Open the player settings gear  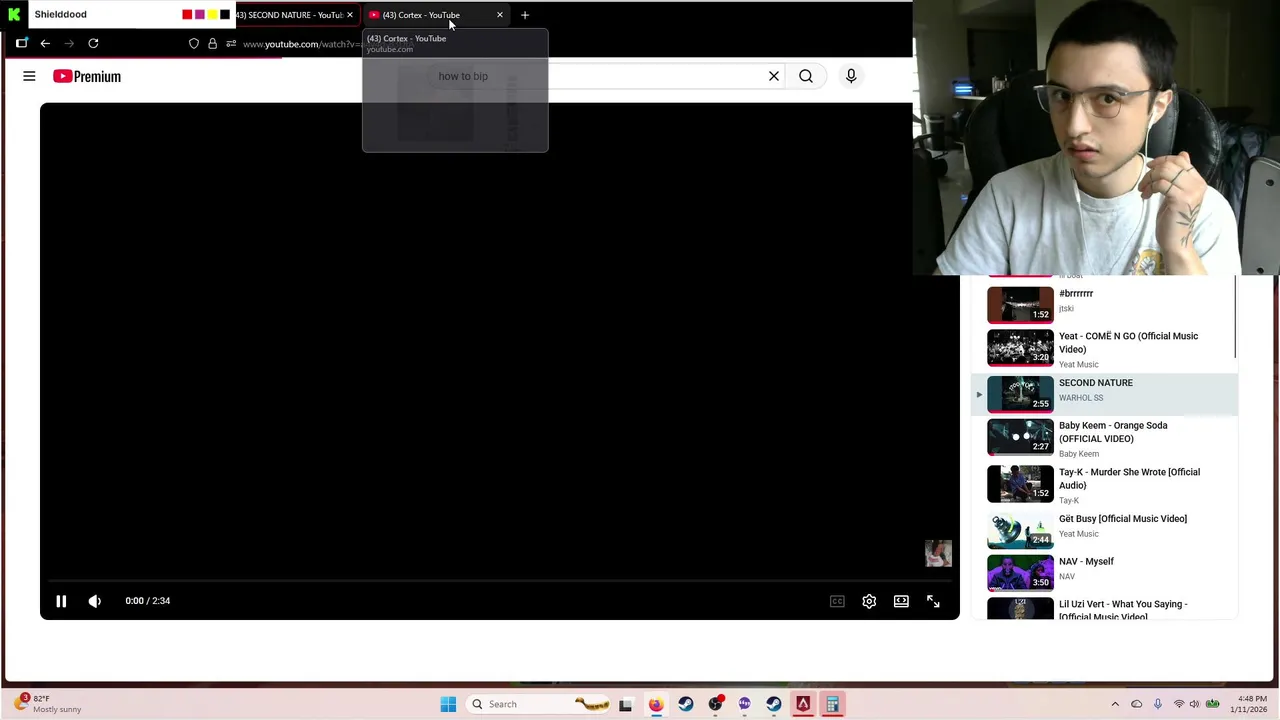tap(869, 601)
